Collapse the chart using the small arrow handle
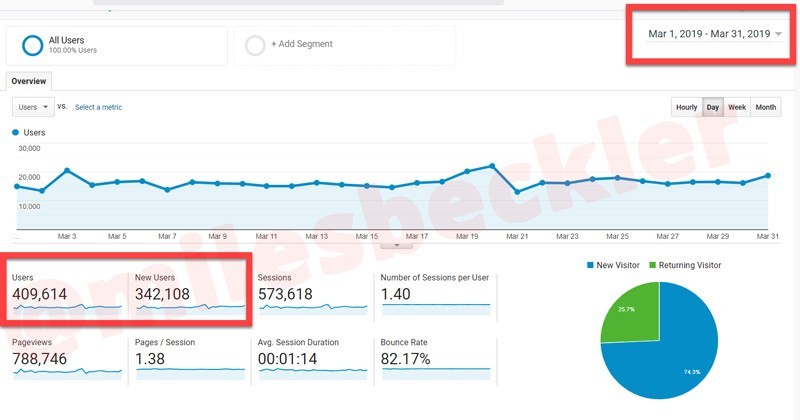The image size is (800, 420). coord(396,245)
